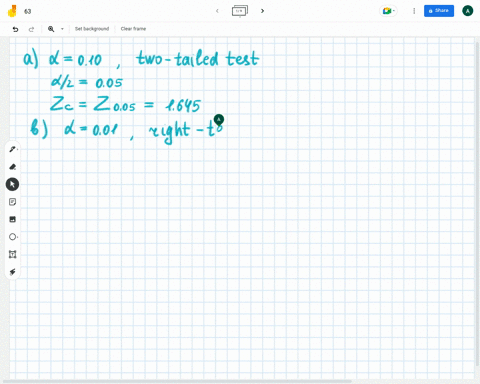Viewport: 480px width, 384px height.
Task: Choose the Select arrow tool
Action: click(12, 184)
